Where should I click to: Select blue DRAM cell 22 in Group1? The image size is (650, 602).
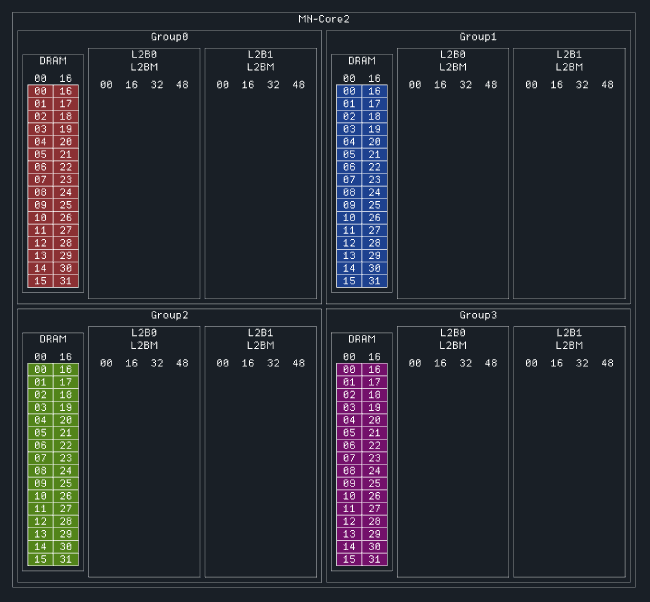click(374, 167)
